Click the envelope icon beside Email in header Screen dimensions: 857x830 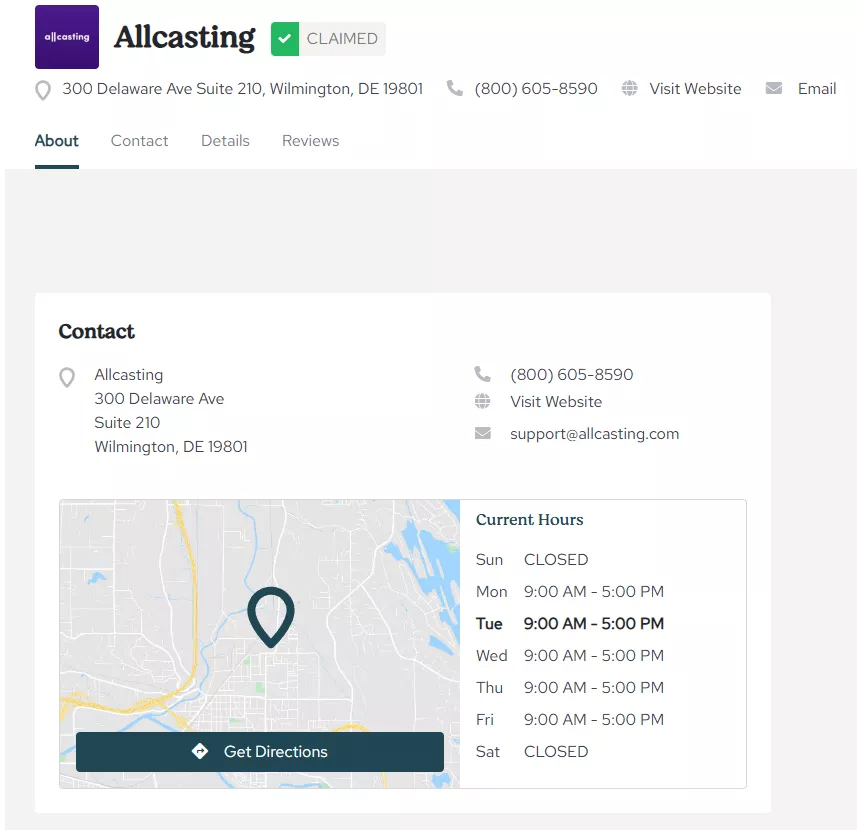(x=774, y=88)
